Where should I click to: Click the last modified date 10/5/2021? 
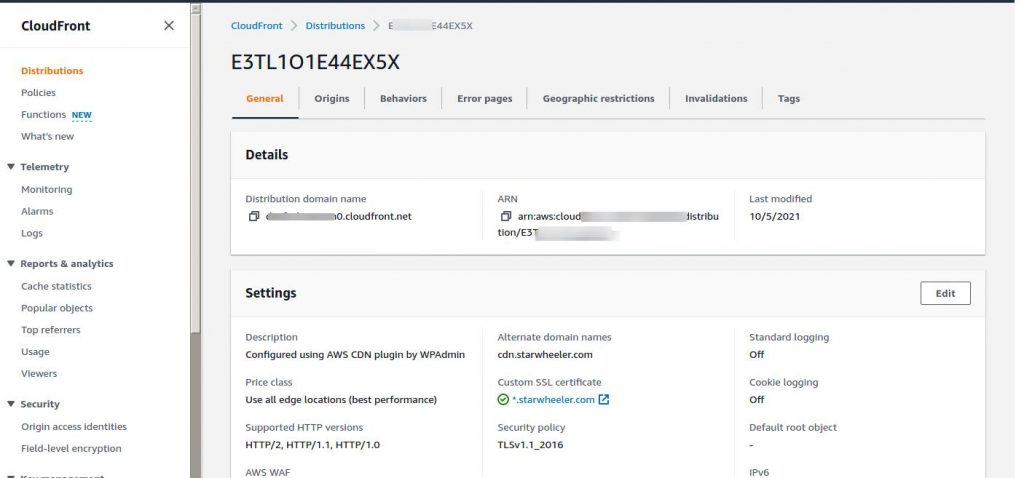click(775, 216)
